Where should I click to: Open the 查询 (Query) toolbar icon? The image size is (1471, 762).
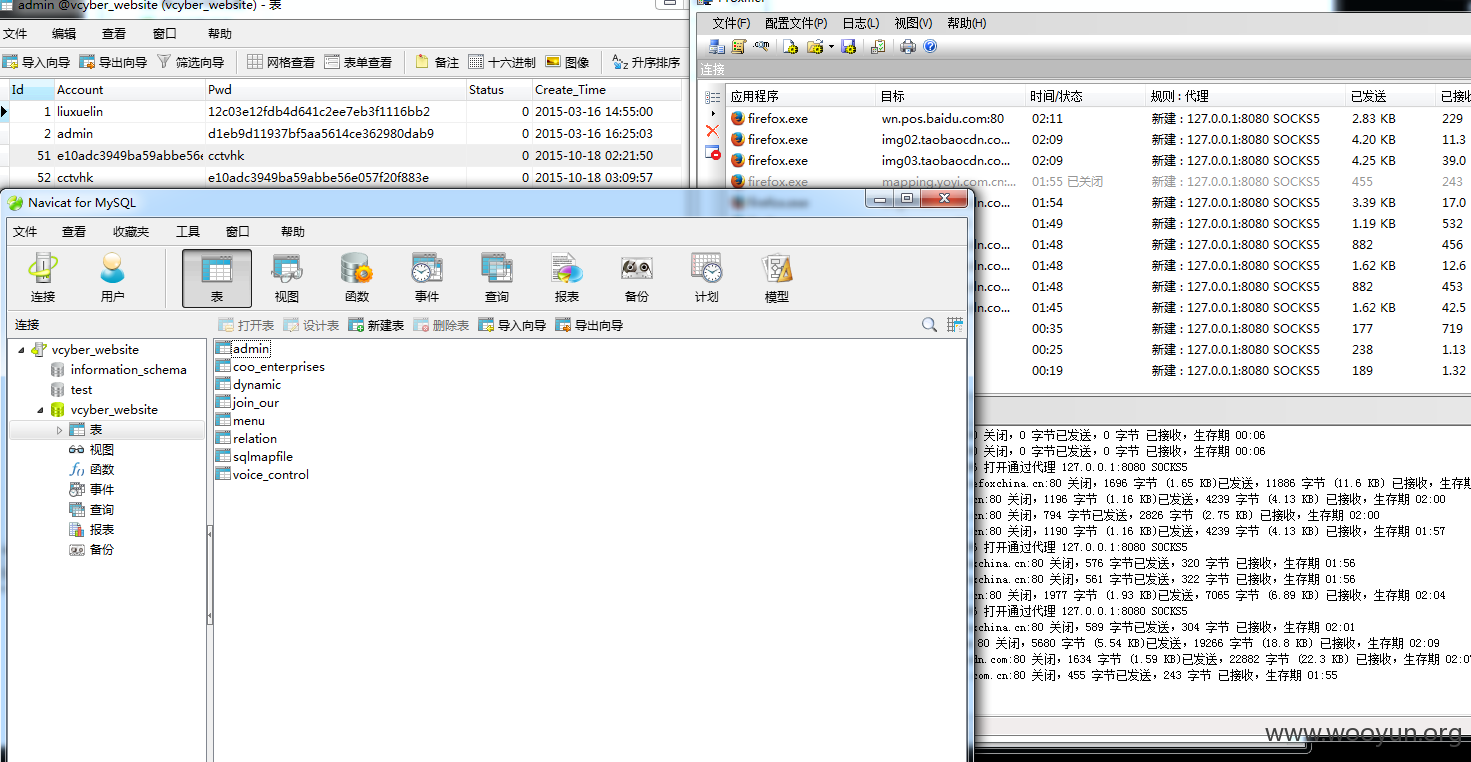(x=497, y=277)
